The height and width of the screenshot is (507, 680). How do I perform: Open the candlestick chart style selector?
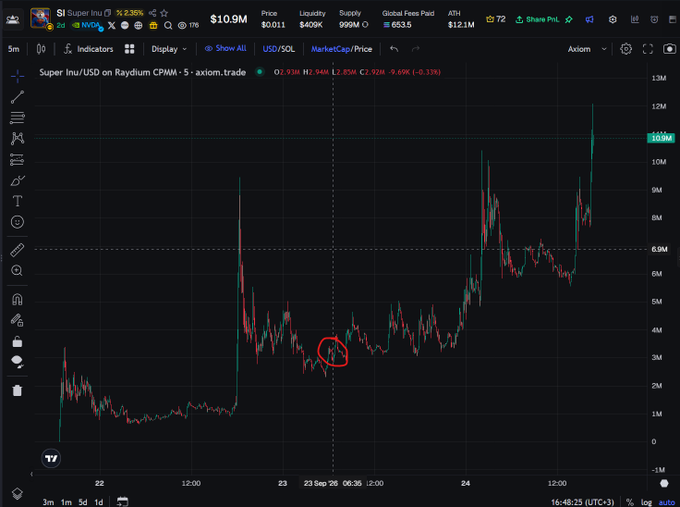41,49
